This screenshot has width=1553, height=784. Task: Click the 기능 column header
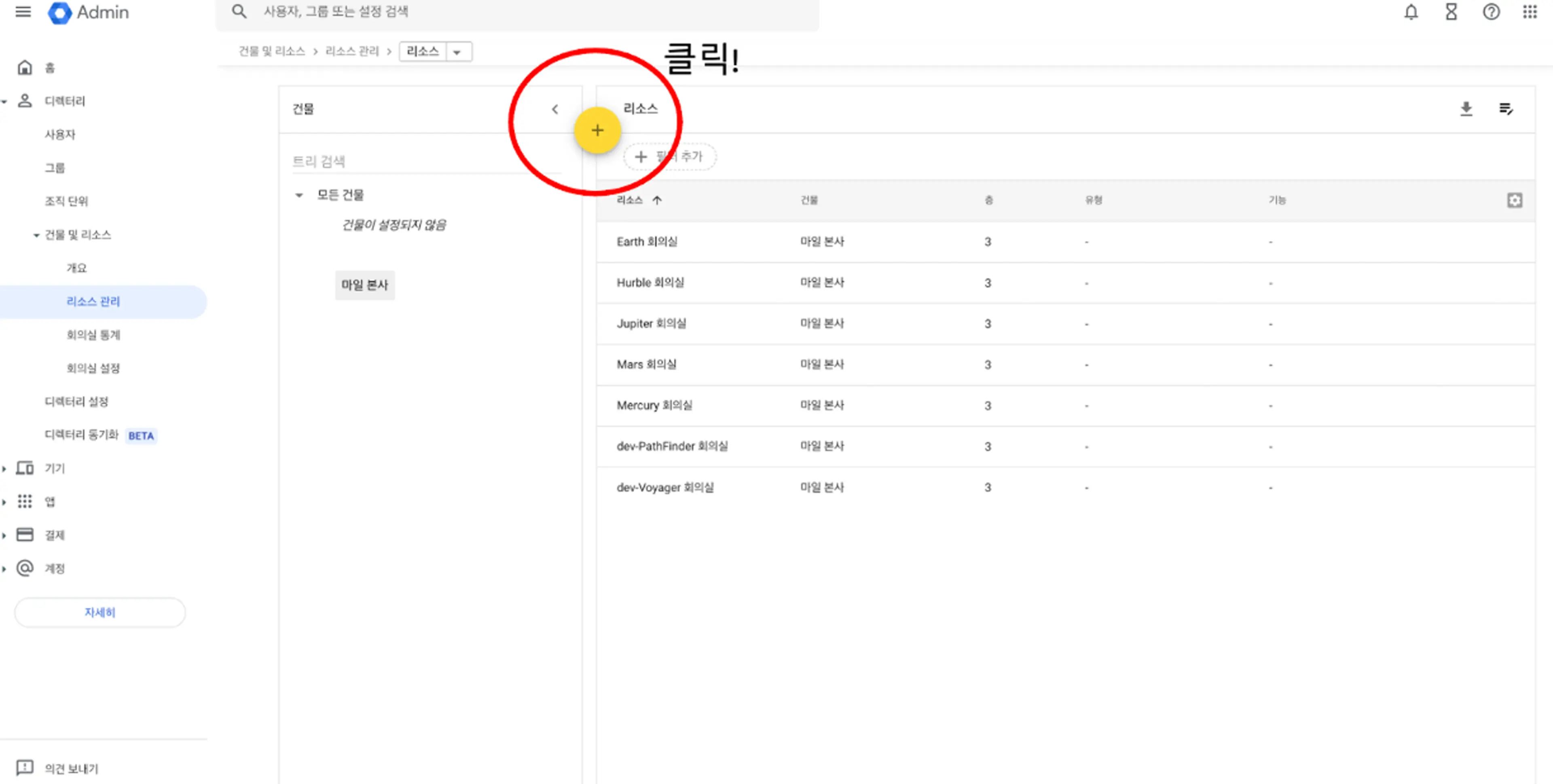point(1277,200)
